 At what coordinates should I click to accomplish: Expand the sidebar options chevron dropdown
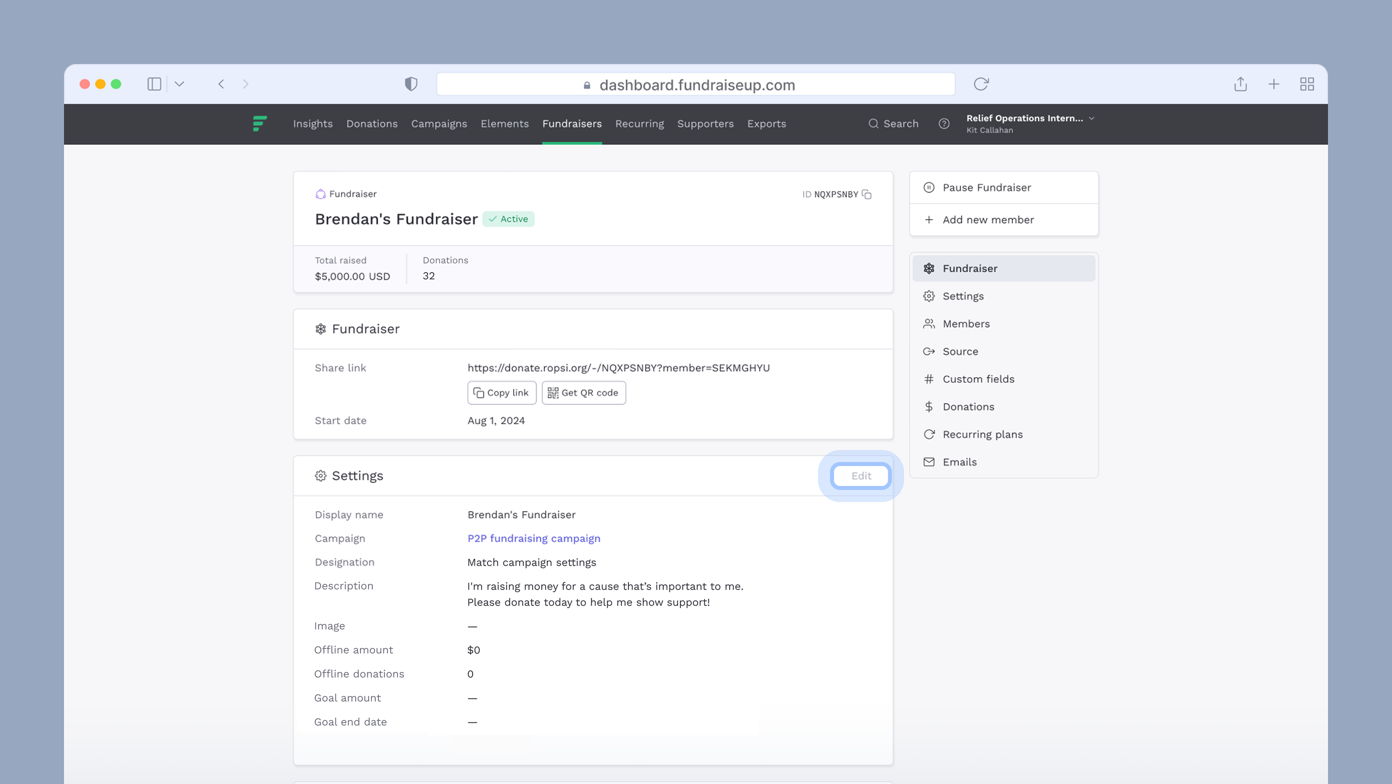[179, 84]
